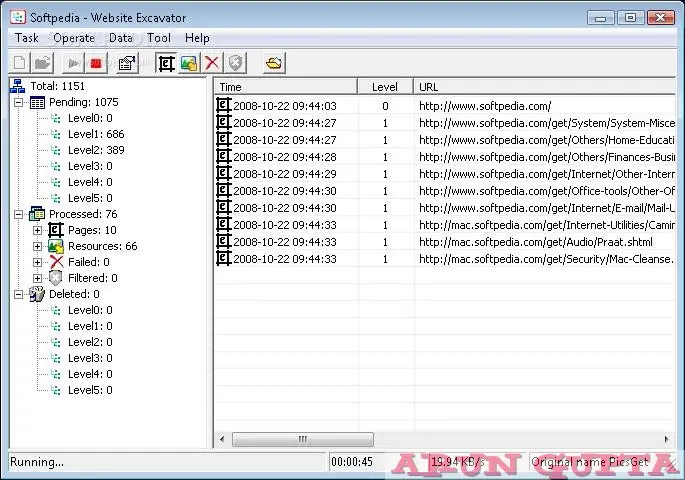Select the Others/Home-Educati URL row
685x480 pixels.
pyautogui.click(x=547, y=140)
